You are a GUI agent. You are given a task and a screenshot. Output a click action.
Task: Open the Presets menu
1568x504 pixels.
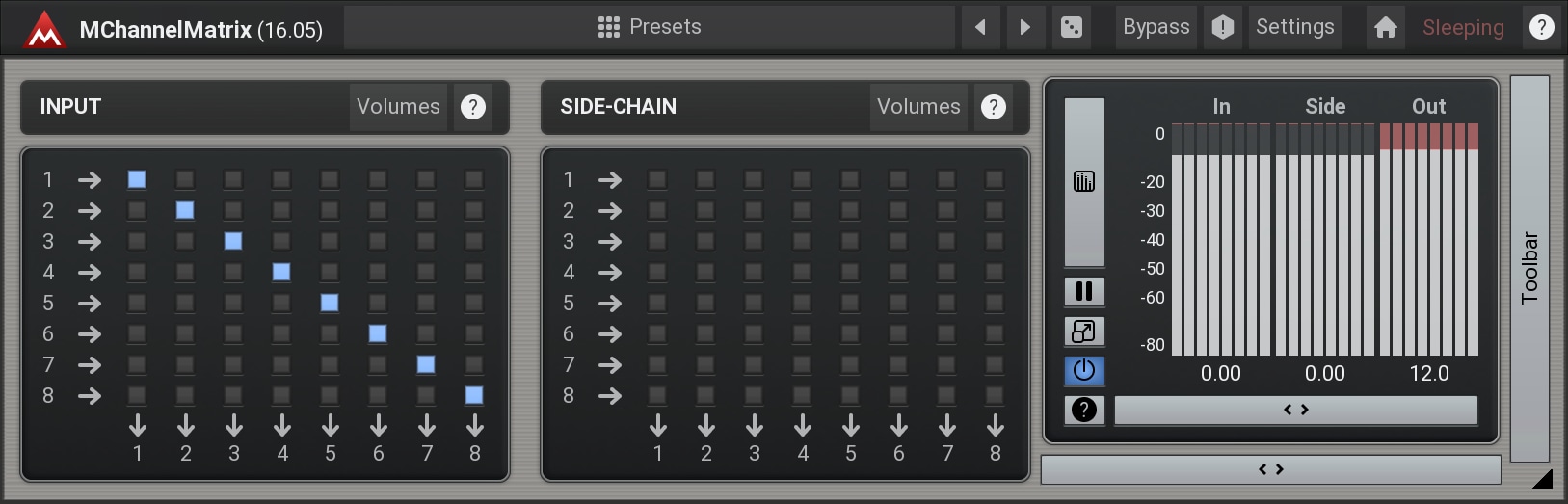[650, 27]
